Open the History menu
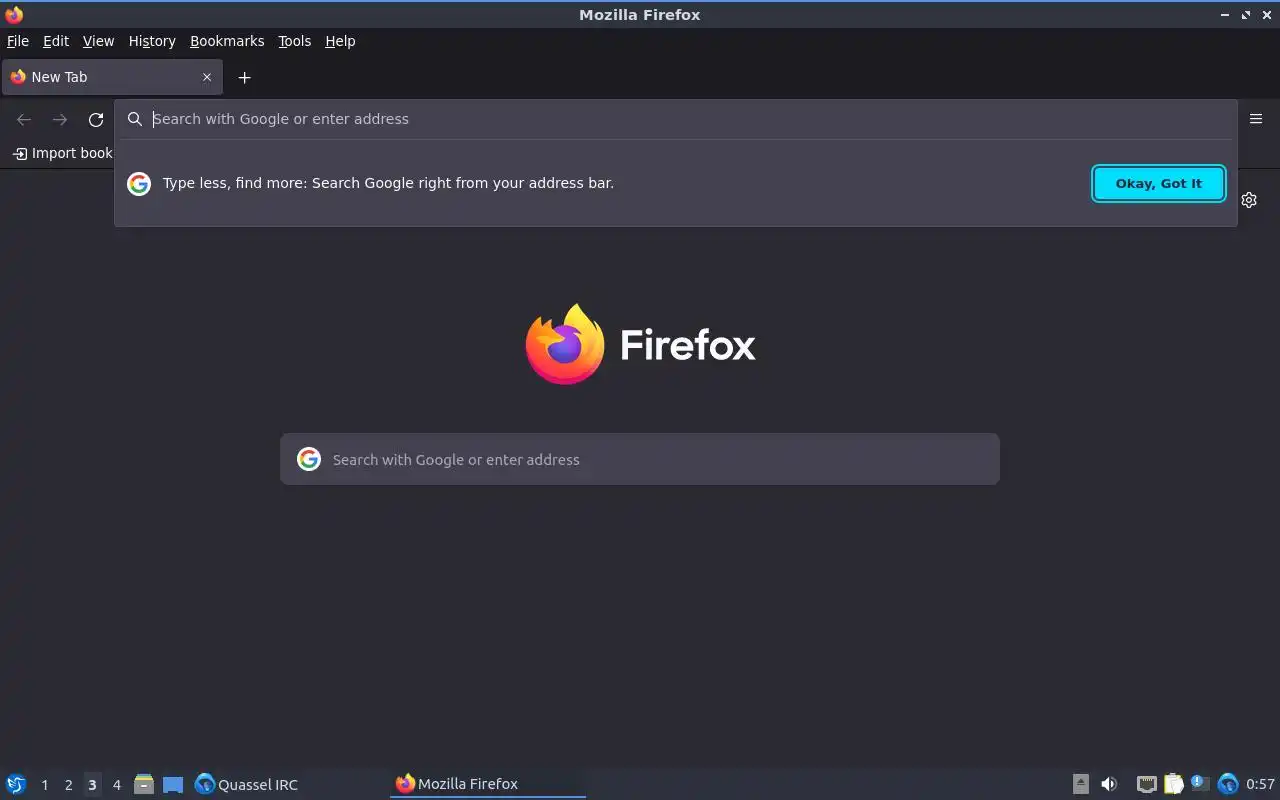The height and width of the screenshot is (800, 1280). [152, 41]
